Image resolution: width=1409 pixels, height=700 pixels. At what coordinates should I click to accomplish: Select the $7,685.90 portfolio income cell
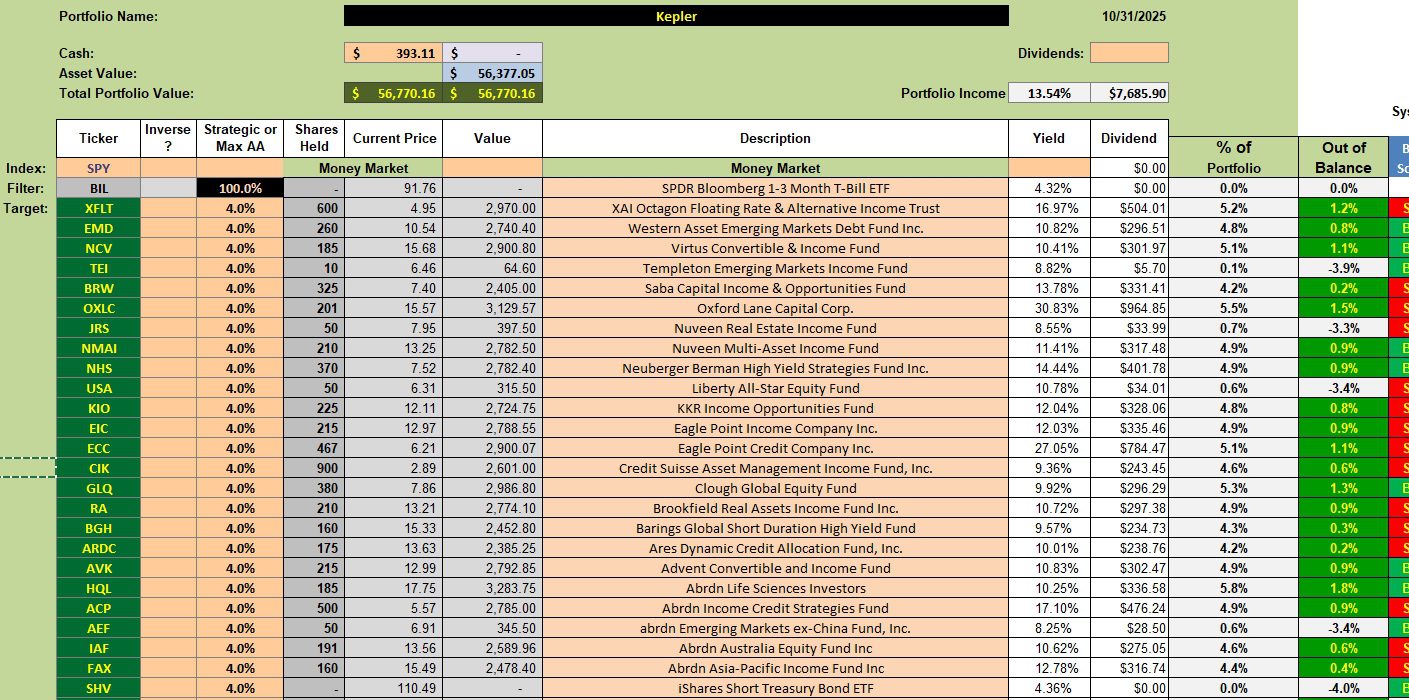[x=1129, y=93]
